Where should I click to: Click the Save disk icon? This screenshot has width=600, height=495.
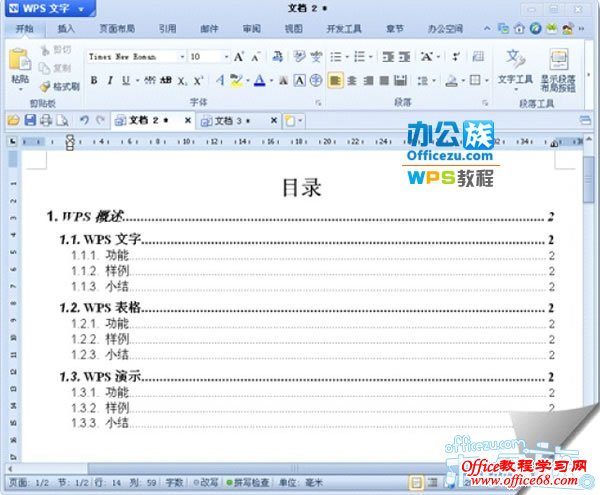point(30,121)
